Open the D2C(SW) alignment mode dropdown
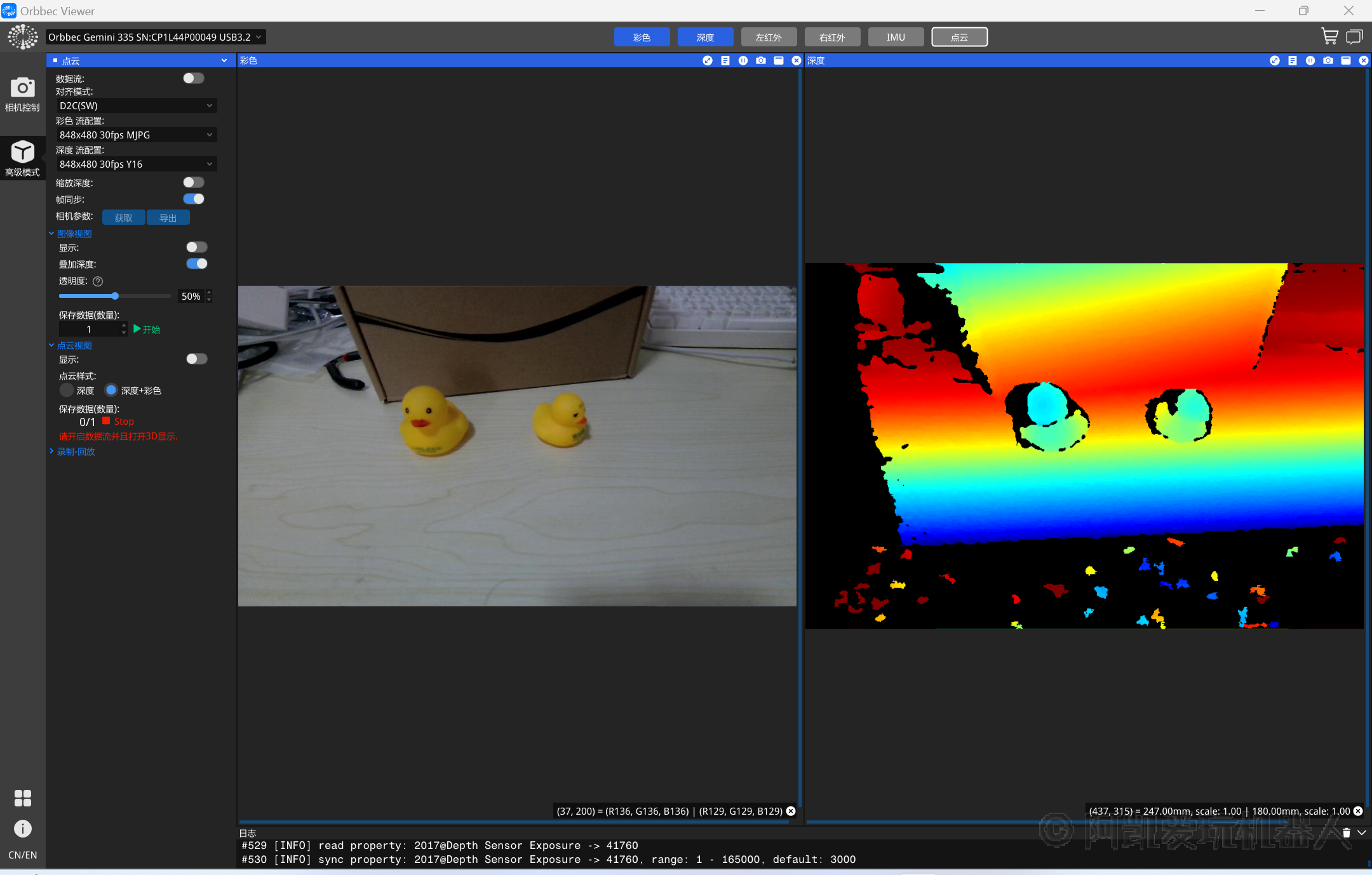Viewport: 1372px width, 875px height. click(x=135, y=105)
